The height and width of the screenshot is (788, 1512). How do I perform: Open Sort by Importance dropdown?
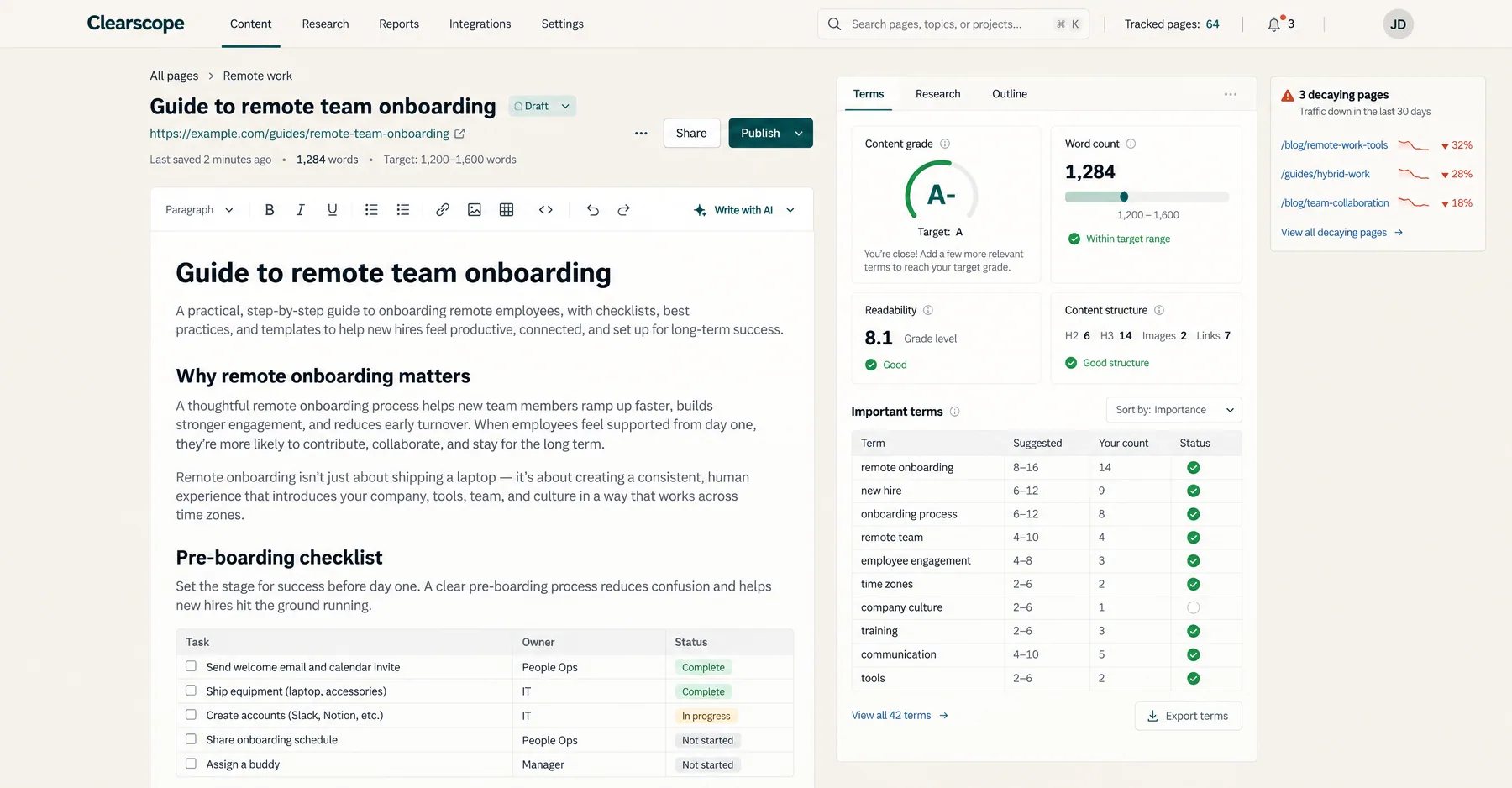(x=1174, y=410)
